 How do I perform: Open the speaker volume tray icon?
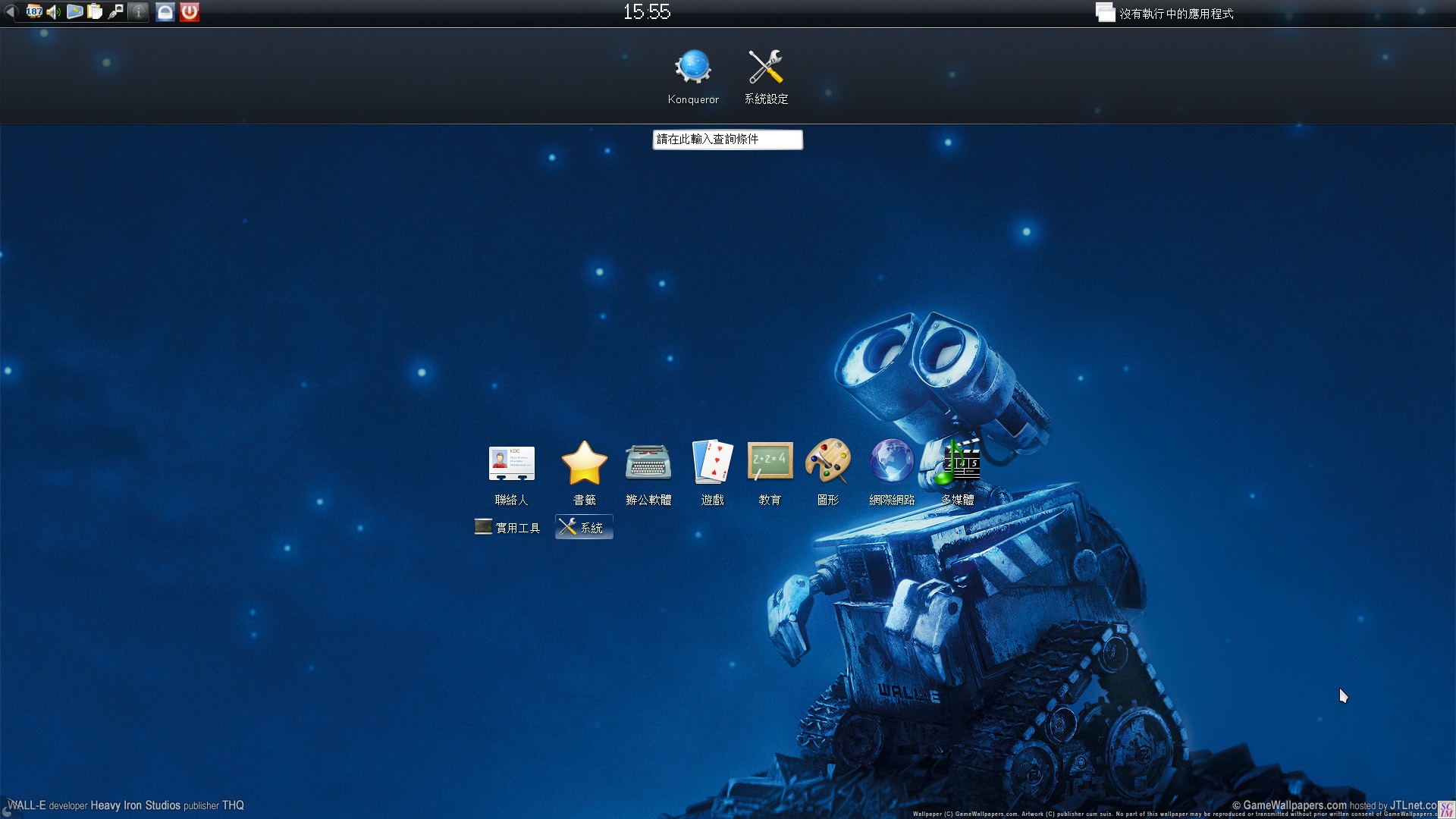coord(54,11)
